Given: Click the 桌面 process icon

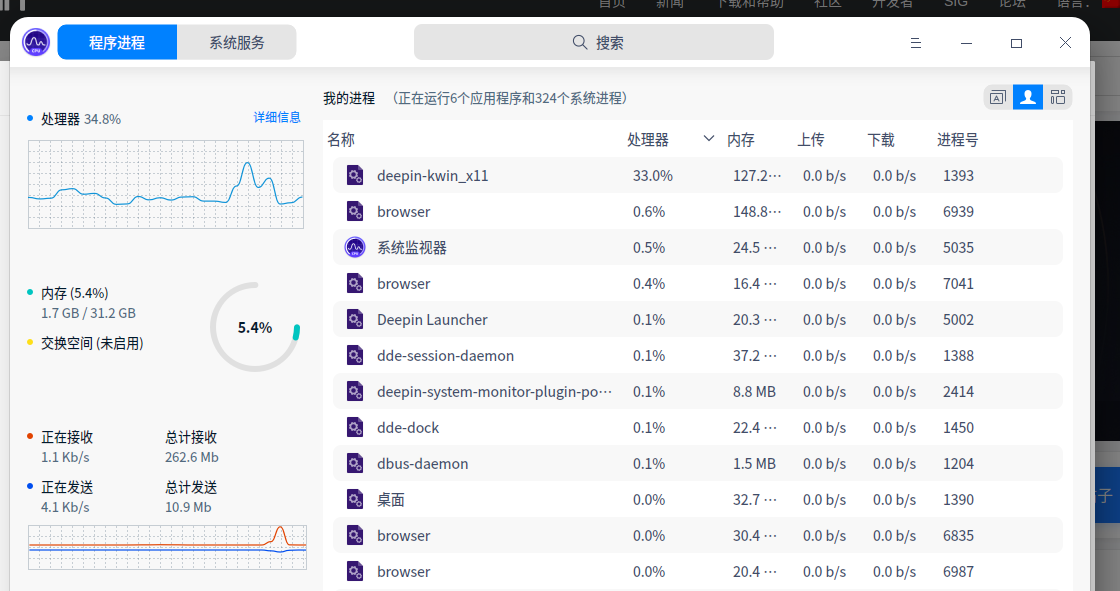Looking at the screenshot, I should click(x=355, y=500).
